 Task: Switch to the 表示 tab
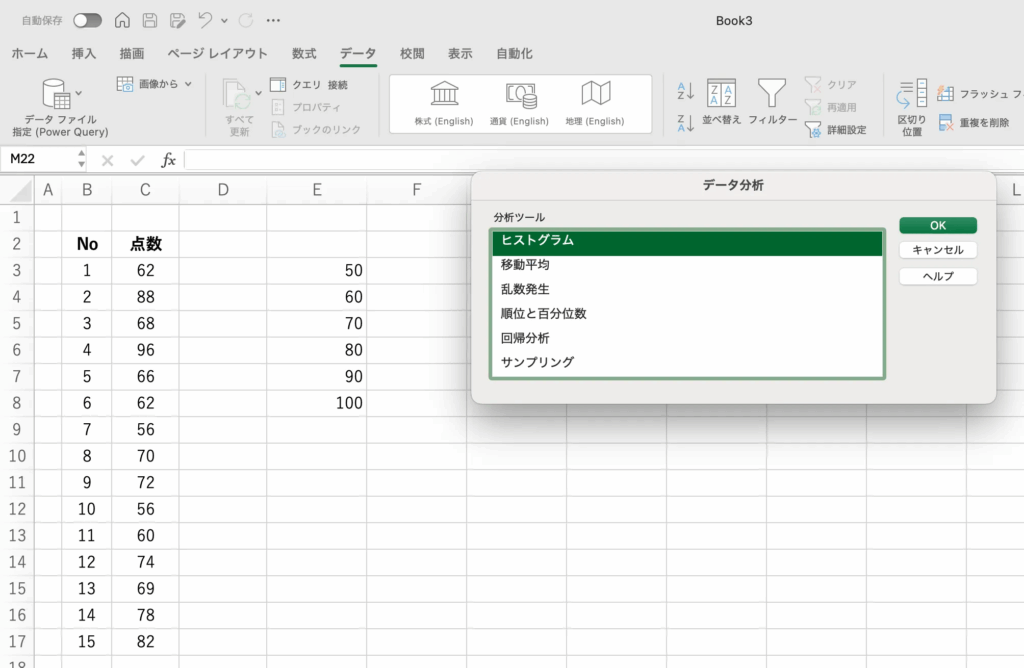point(460,54)
